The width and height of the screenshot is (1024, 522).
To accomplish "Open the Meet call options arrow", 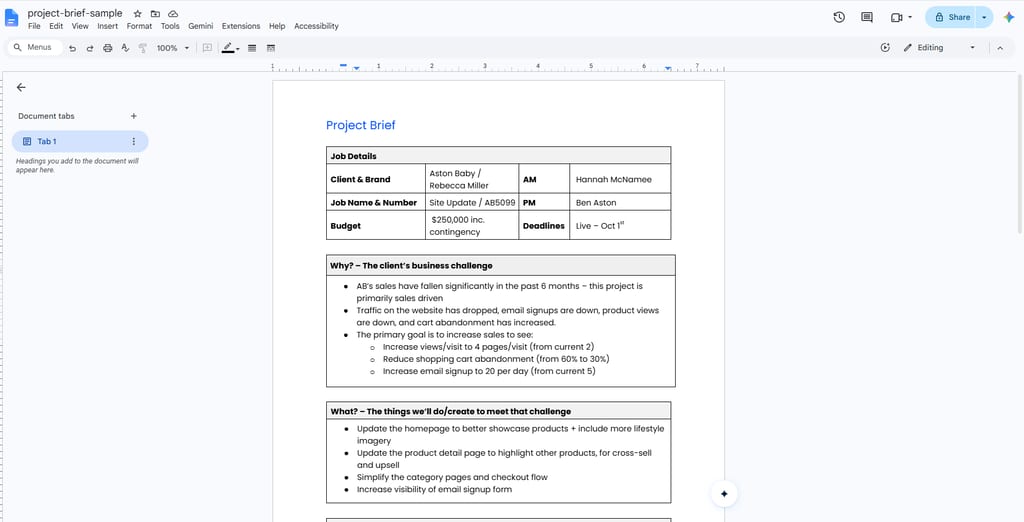I will click(910, 18).
